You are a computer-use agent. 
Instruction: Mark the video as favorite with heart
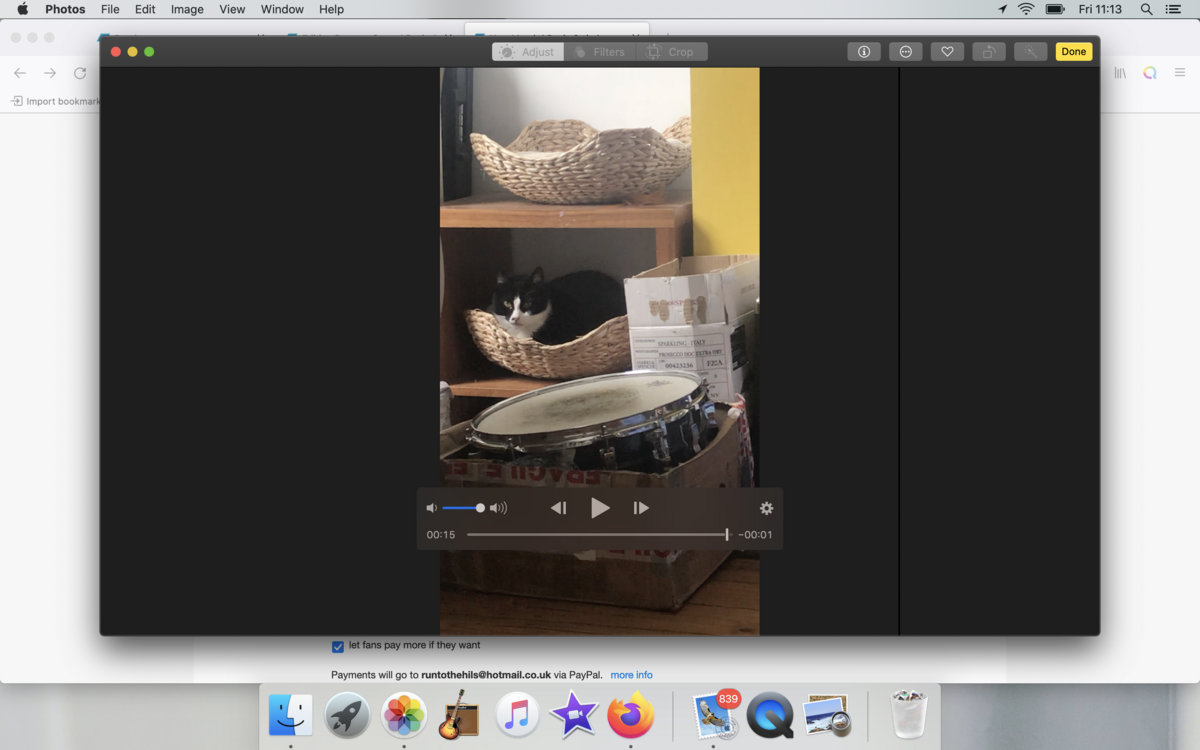[x=947, y=52]
